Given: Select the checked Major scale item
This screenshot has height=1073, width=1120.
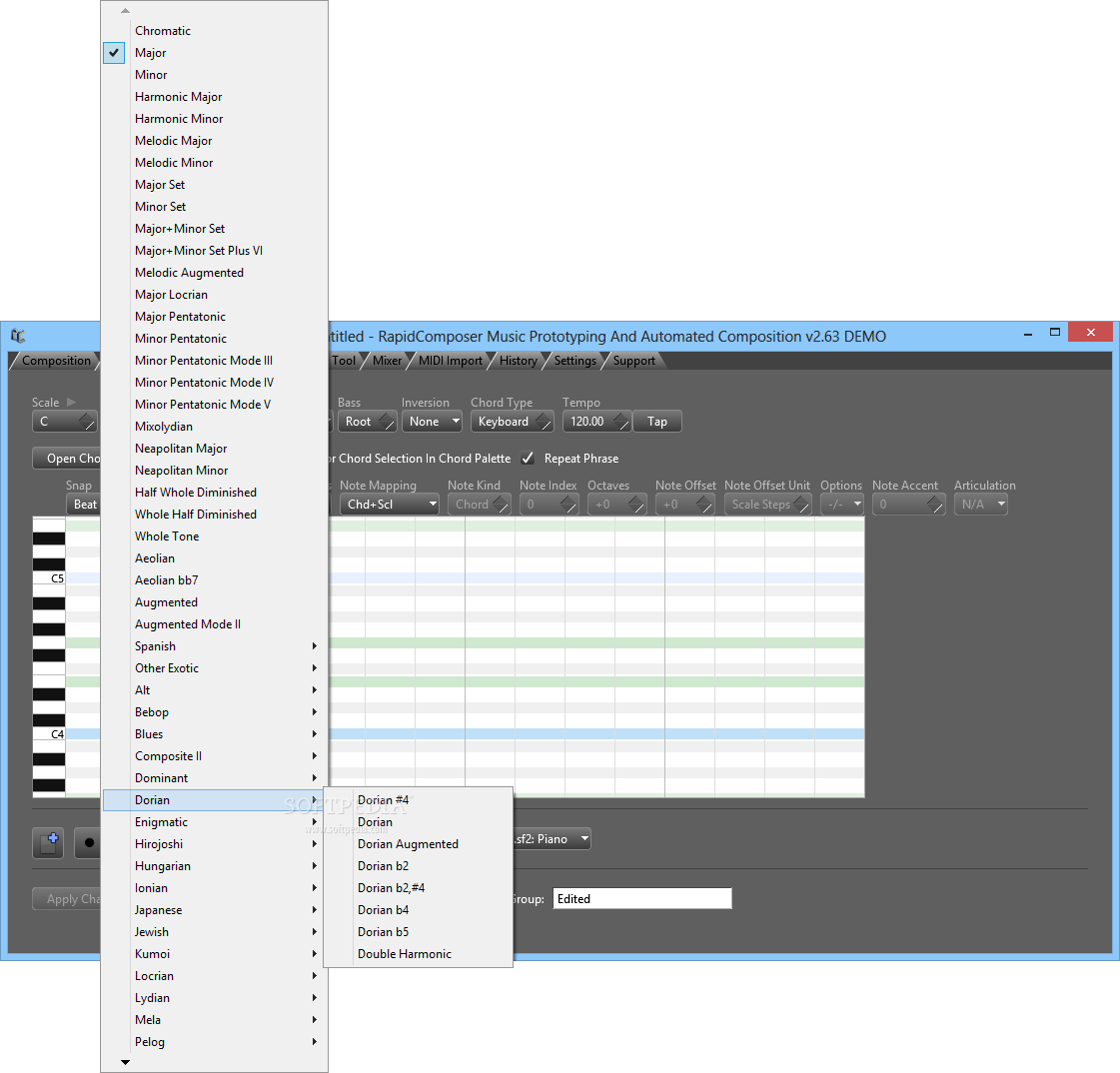Looking at the screenshot, I should click(x=214, y=53).
